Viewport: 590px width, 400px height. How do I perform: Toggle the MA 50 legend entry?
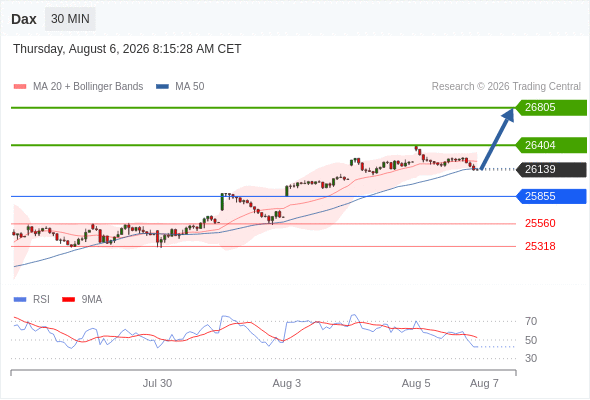click(180, 87)
